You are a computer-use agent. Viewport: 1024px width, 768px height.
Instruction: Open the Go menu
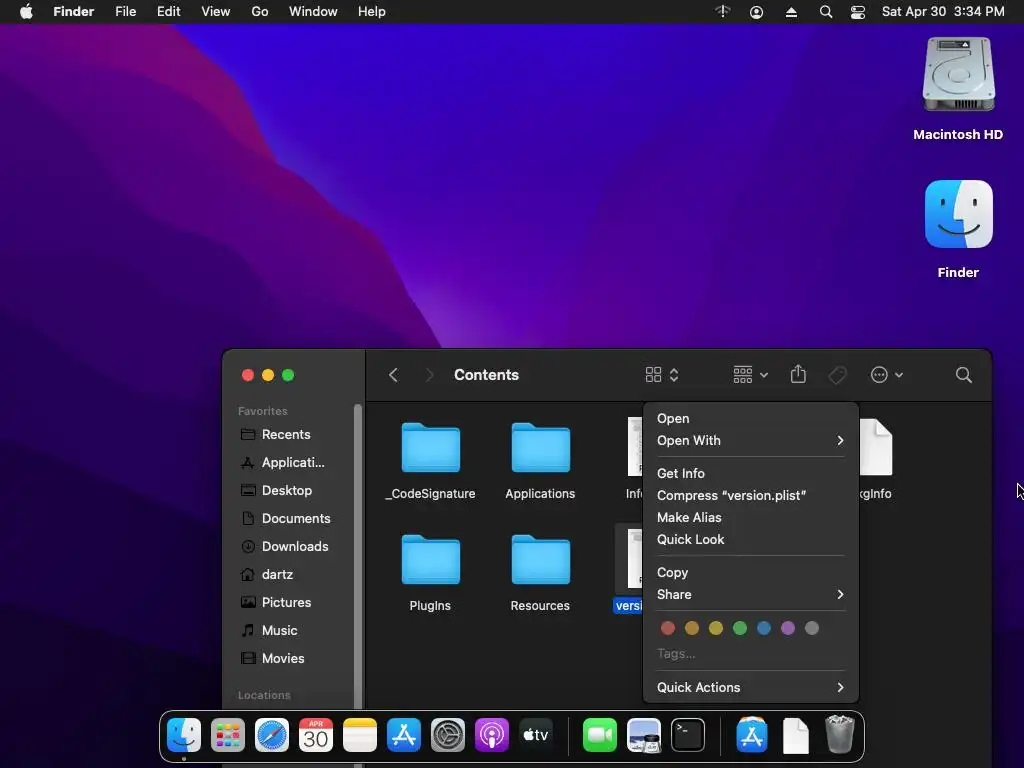(x=260, y=12)
